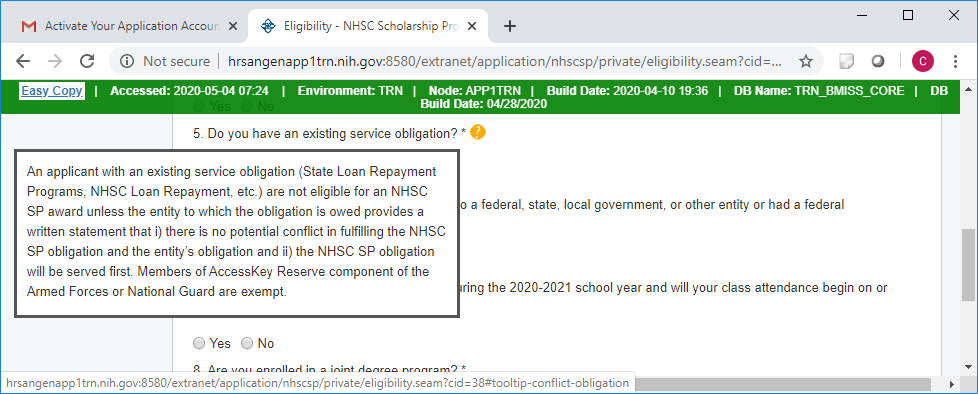Open a new browser tab
Viewport: 978px width, 394px height.
point(510,26)
